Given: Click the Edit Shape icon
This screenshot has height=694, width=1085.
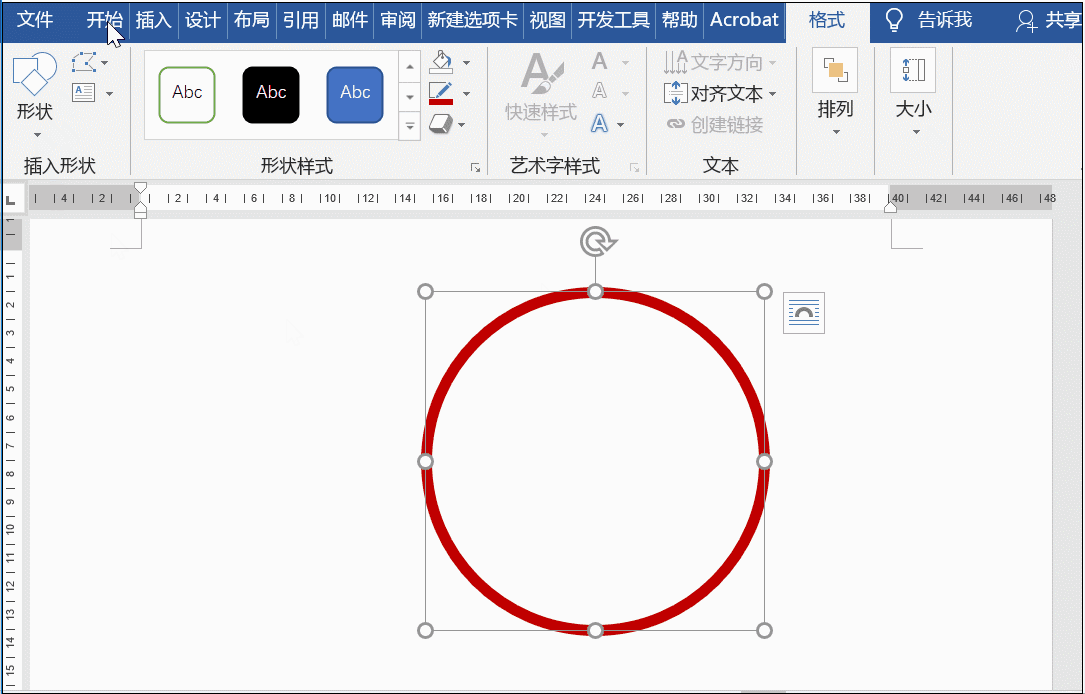Looking at the screenshot, I should (83, 63).
